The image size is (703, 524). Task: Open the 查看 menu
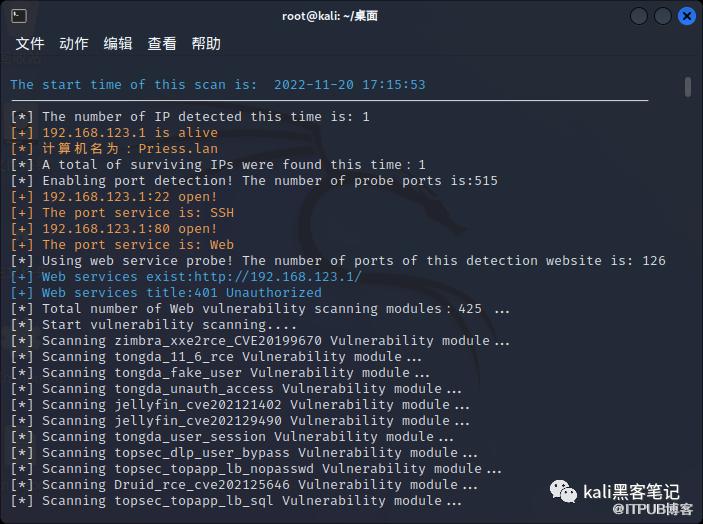[x=162, y=44]
